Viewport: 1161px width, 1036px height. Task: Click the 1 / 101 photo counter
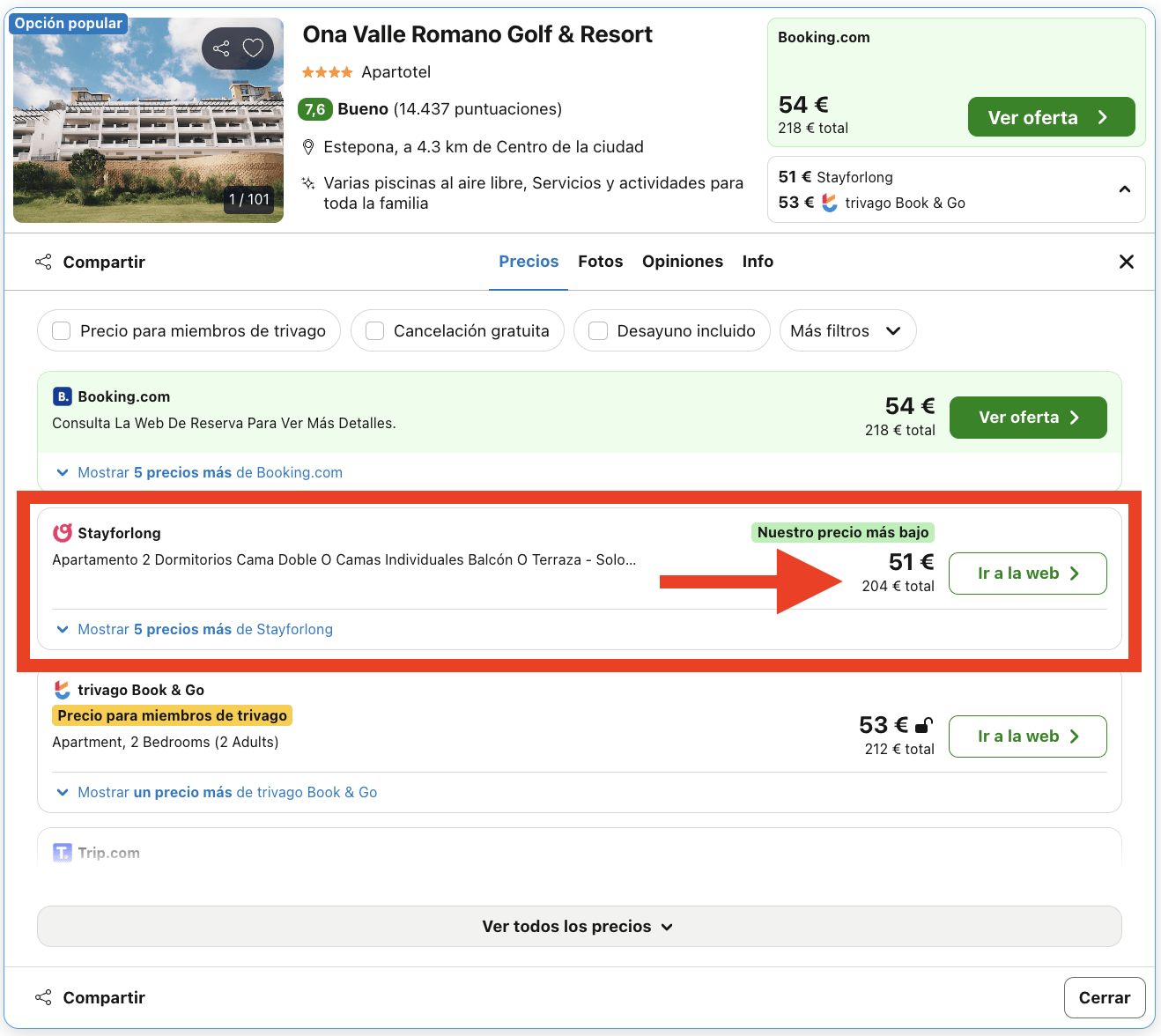pyautogui.click(x=249, y=199)
